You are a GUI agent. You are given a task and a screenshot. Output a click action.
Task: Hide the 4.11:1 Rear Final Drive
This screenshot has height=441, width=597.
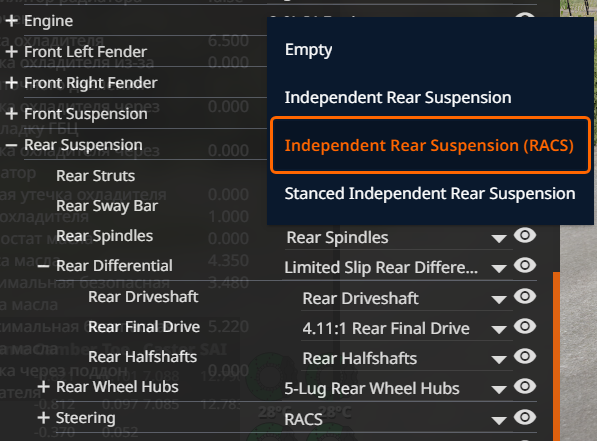click(525, 326)
